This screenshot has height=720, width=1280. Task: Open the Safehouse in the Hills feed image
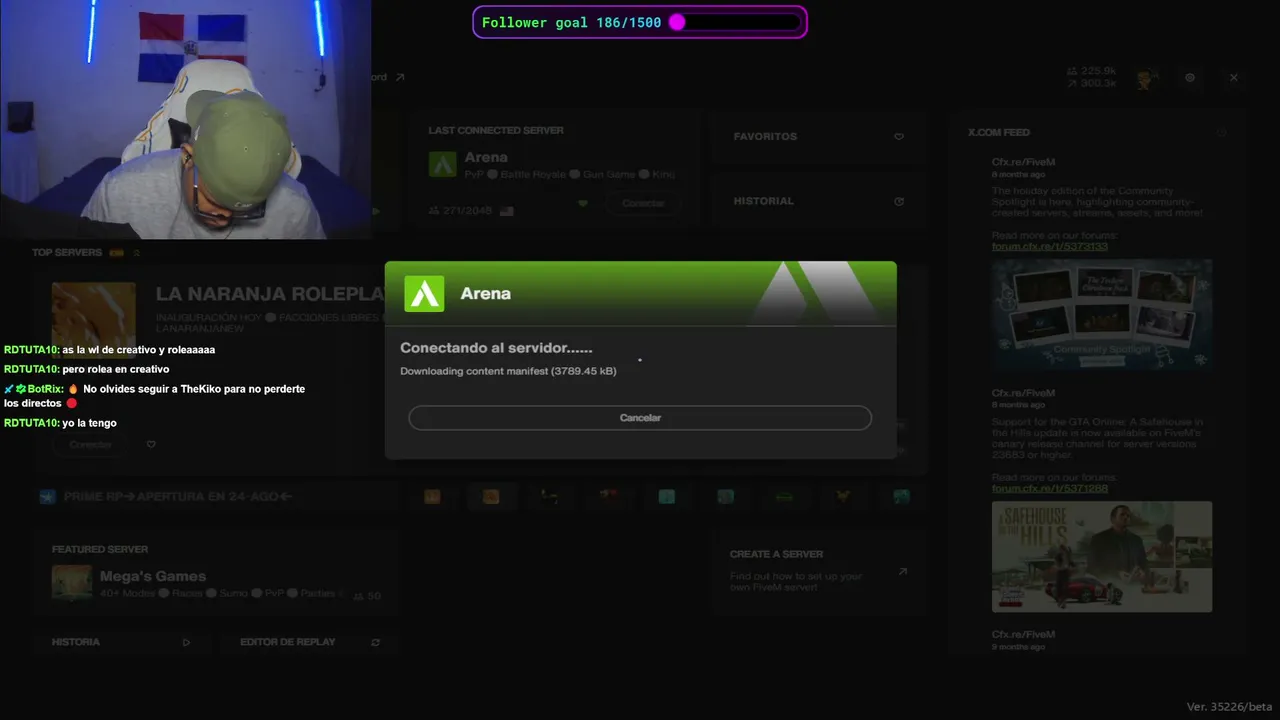tap(1102, 557)
